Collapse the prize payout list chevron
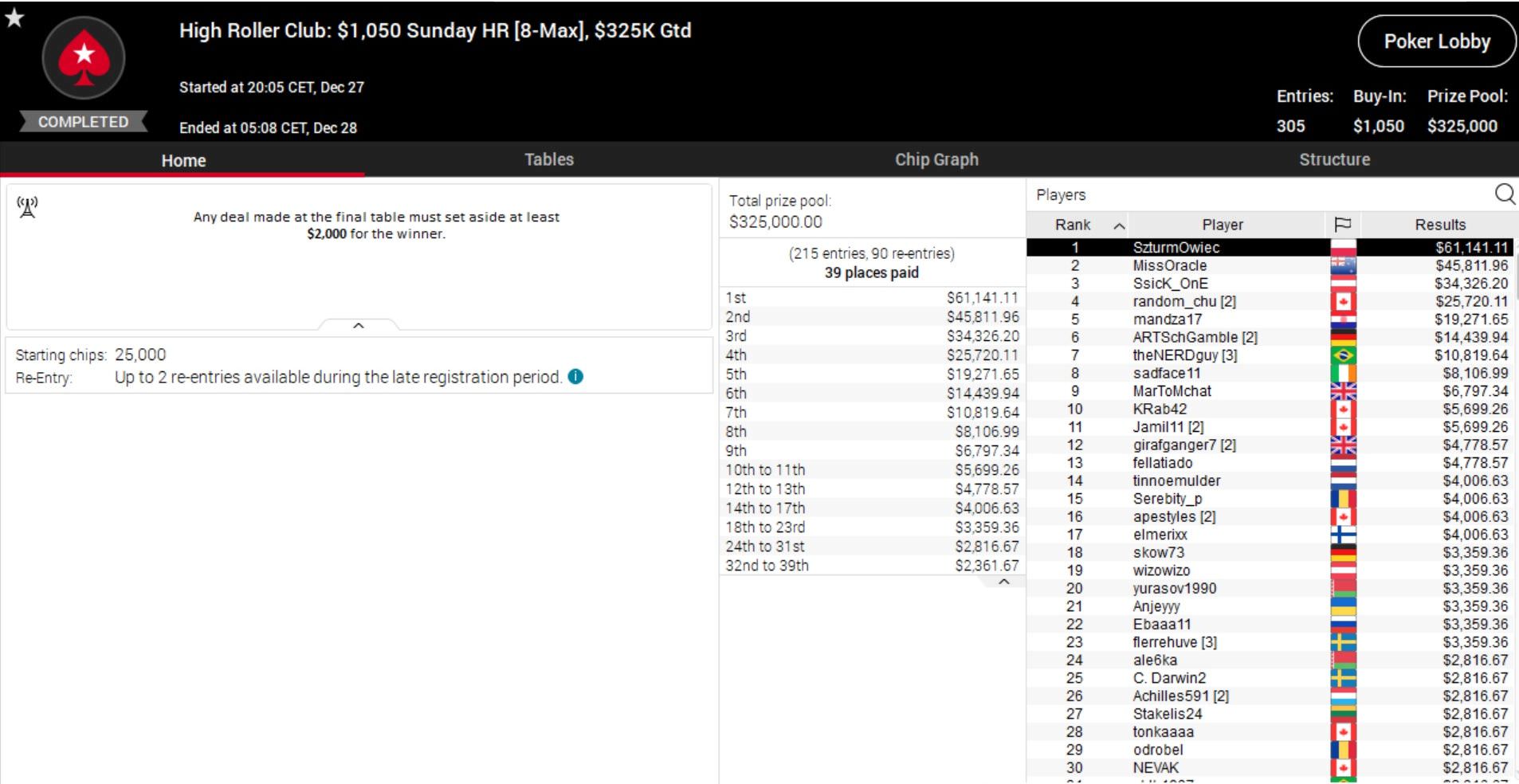The image size is (1519, 784). (x=1004, y=582)
